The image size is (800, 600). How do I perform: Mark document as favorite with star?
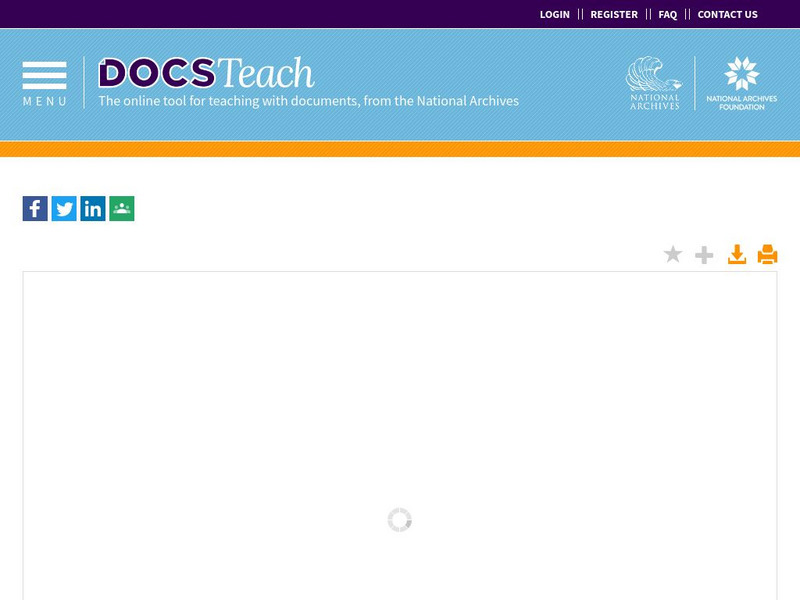pyautogui.click(x=673, y=254)
